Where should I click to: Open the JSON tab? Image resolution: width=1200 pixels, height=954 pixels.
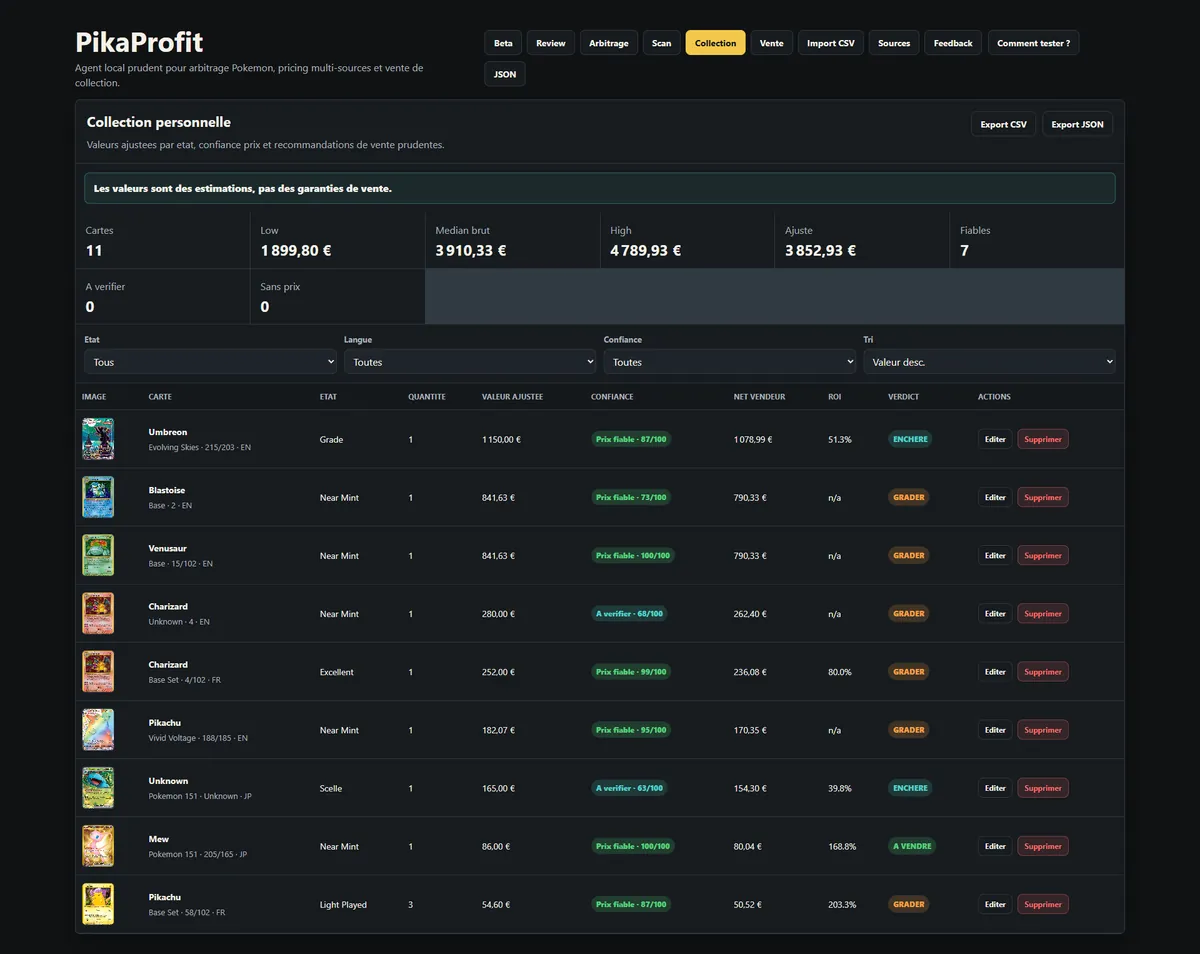point(505,74)
